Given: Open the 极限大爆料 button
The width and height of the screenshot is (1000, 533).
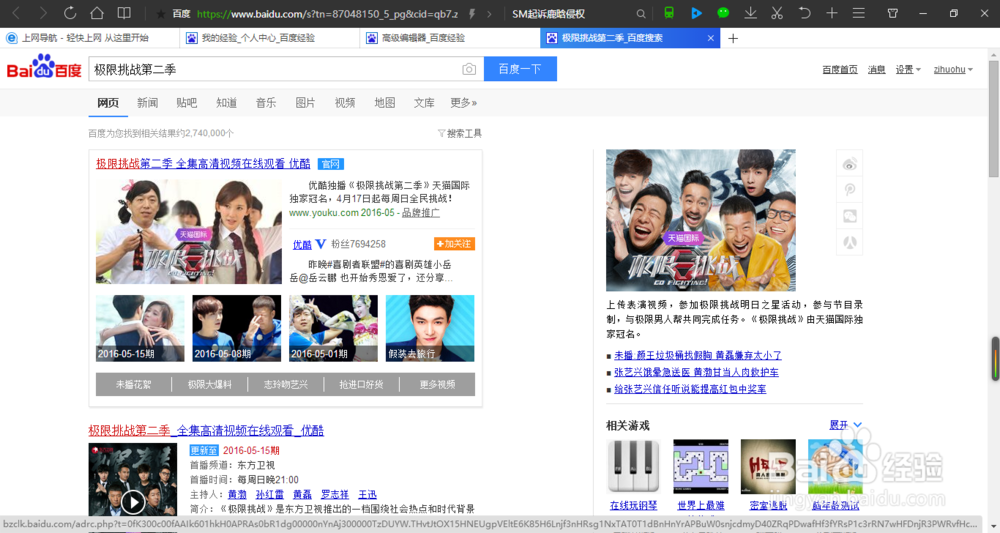Looking at the screenshot, I should (209, 384).
